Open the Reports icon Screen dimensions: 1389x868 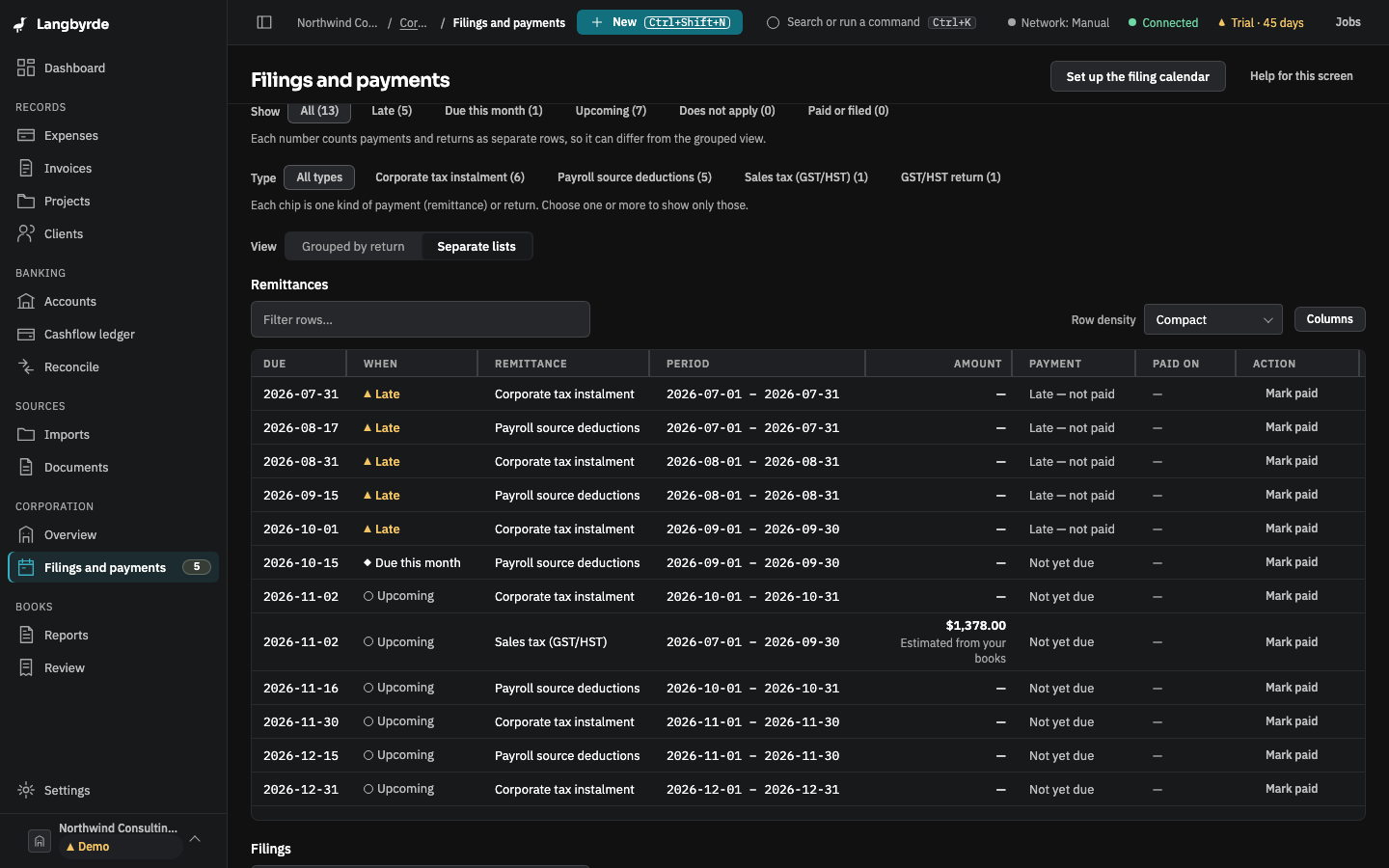pos(26,635)
